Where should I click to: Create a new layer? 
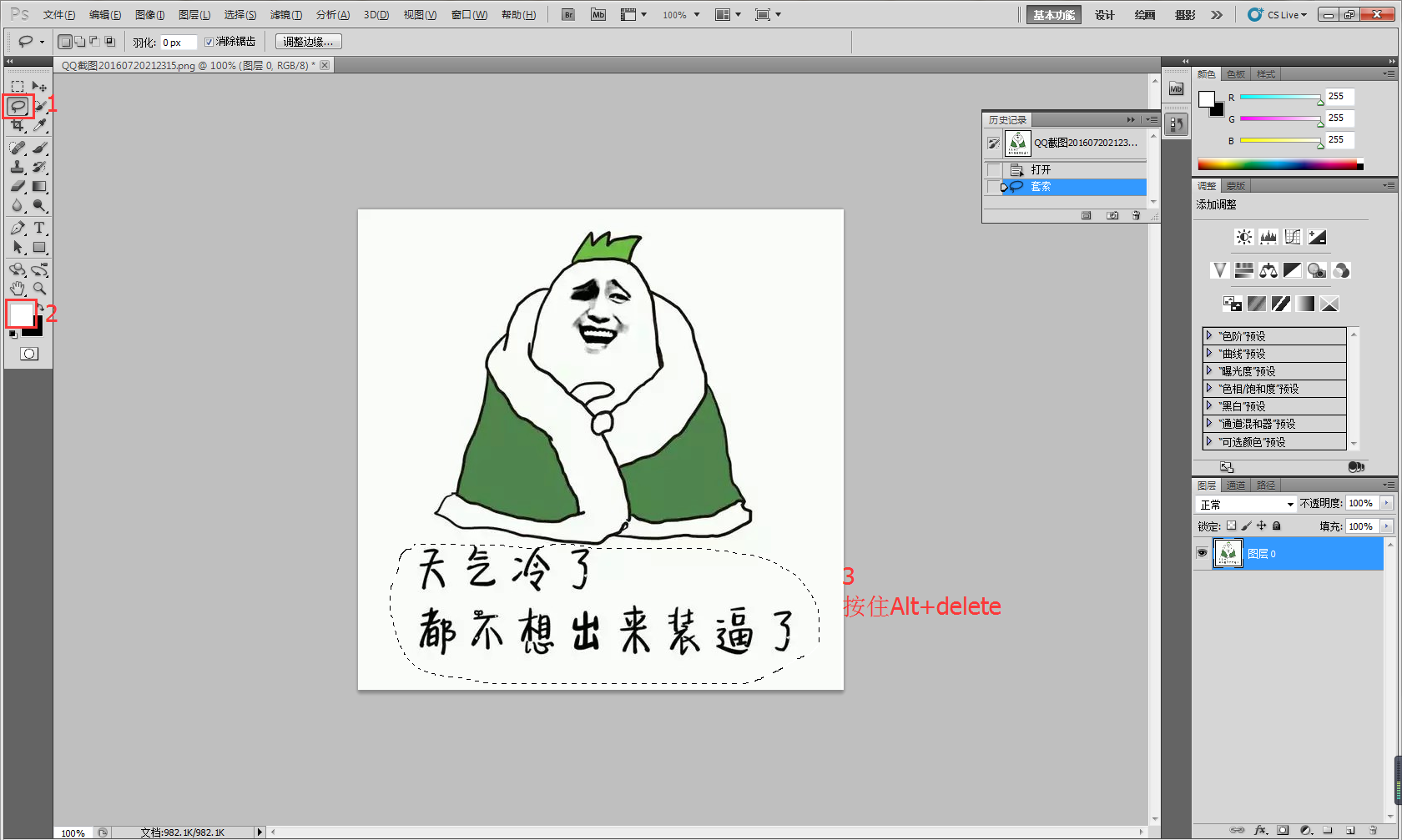[x=1350, y=830]
